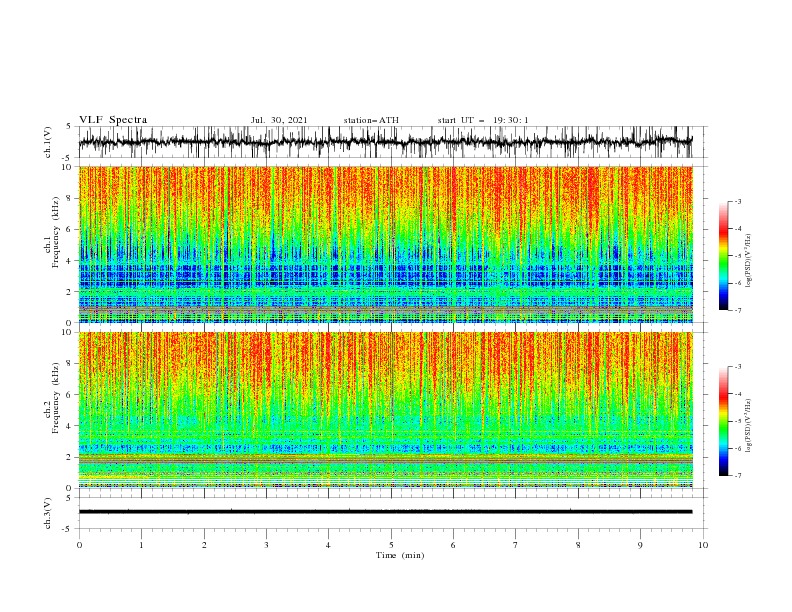The height and width of the screenshot is (612, 792).
Task: Click the '7' tick on time axis
Action: pyautogui.click(x=516, y=545)
